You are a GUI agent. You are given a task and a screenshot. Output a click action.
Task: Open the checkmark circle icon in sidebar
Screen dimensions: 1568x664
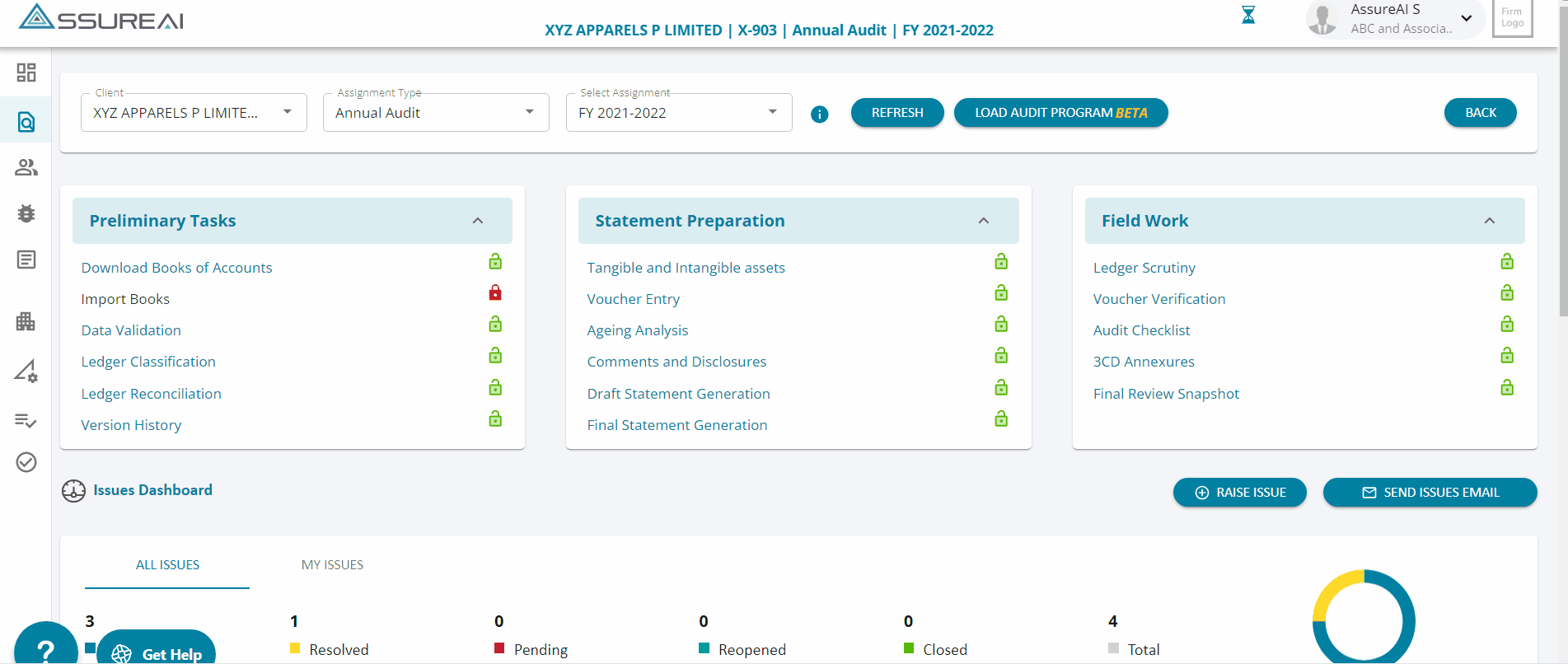26,462
